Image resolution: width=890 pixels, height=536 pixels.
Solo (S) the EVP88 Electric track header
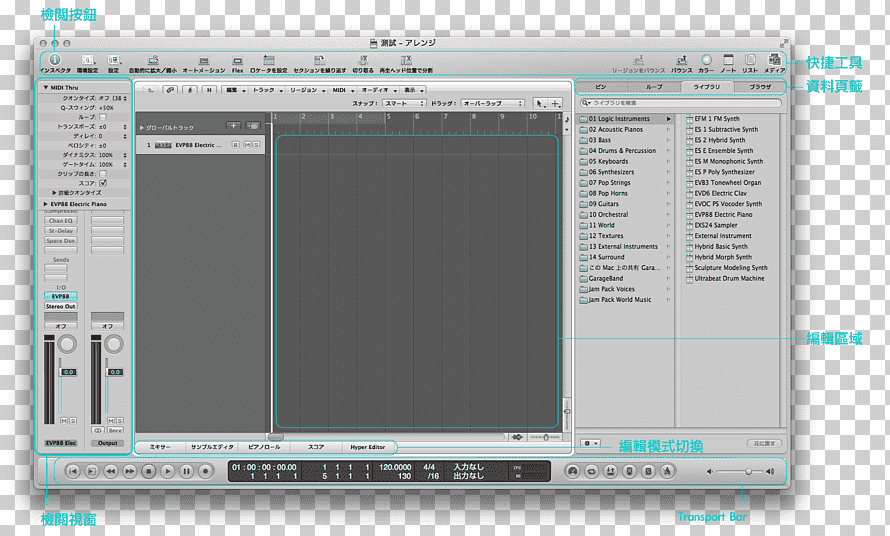[257, 145]
